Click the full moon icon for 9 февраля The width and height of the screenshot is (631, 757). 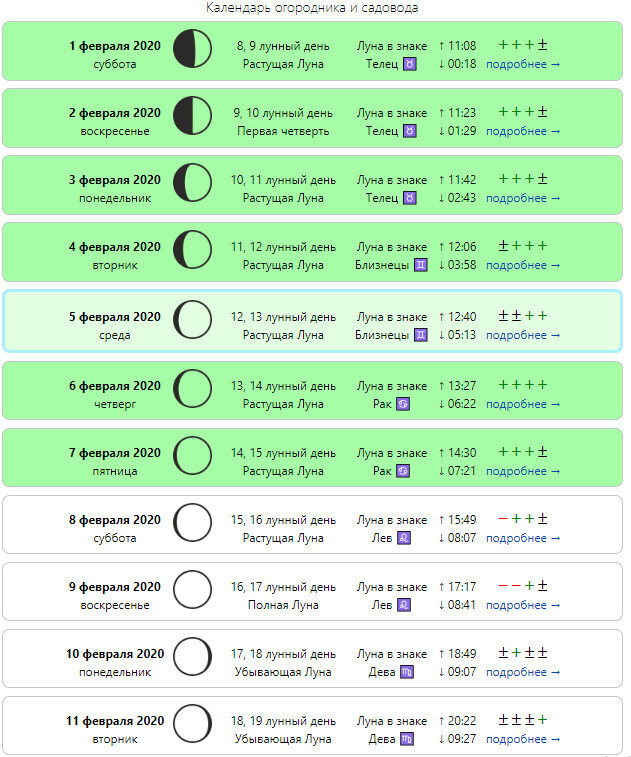(192, 589)
